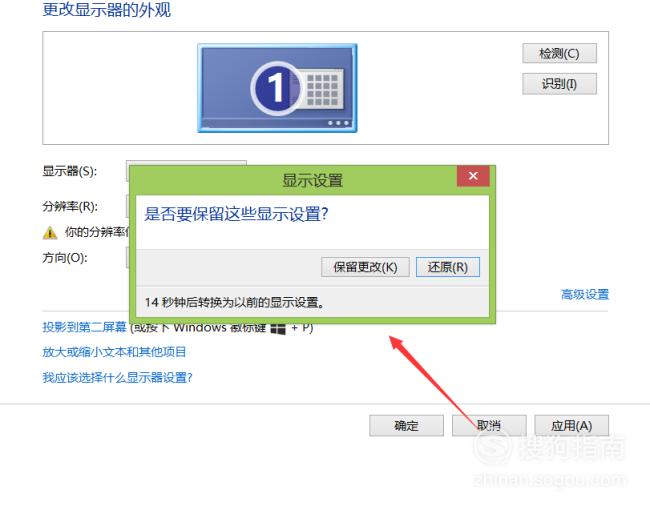650x514 pixels.
Task: Open the 高级设置 advanced settings link
Action: [x=585, y=294]
